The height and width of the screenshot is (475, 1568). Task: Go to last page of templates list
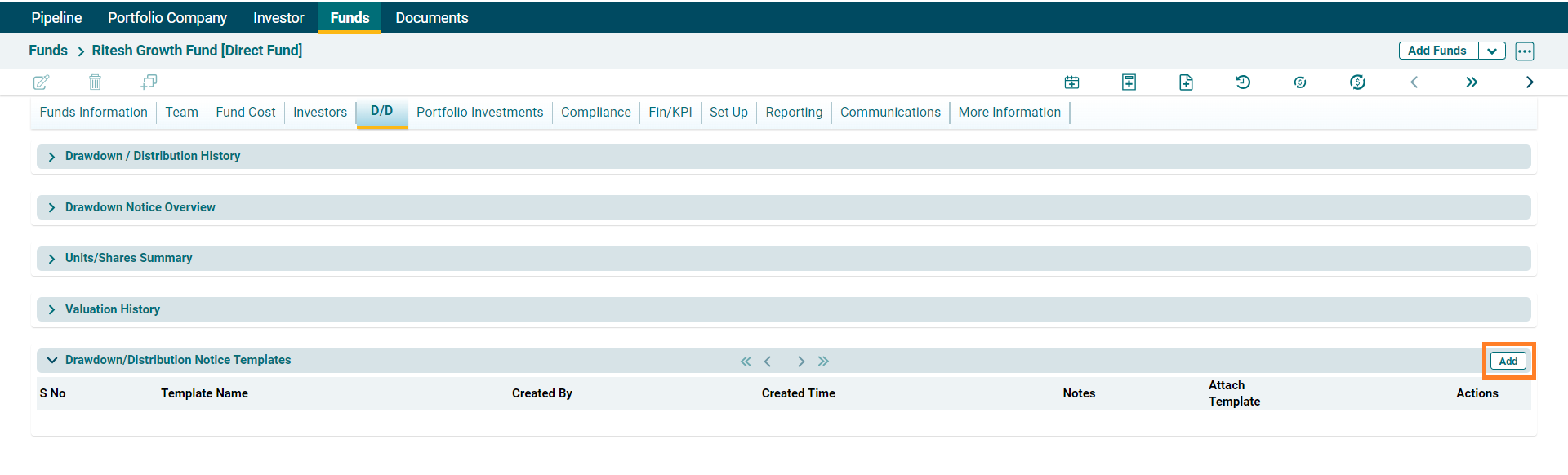pos(823,362)
